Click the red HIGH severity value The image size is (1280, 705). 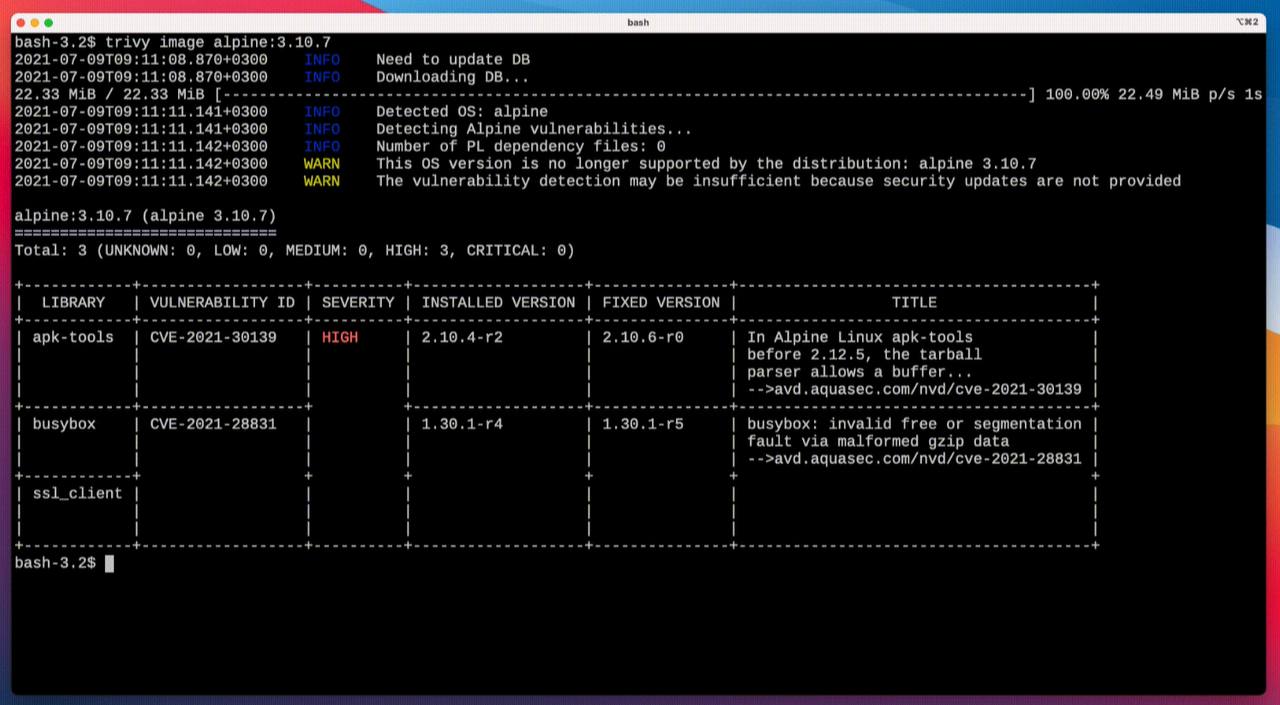point(340,337)
